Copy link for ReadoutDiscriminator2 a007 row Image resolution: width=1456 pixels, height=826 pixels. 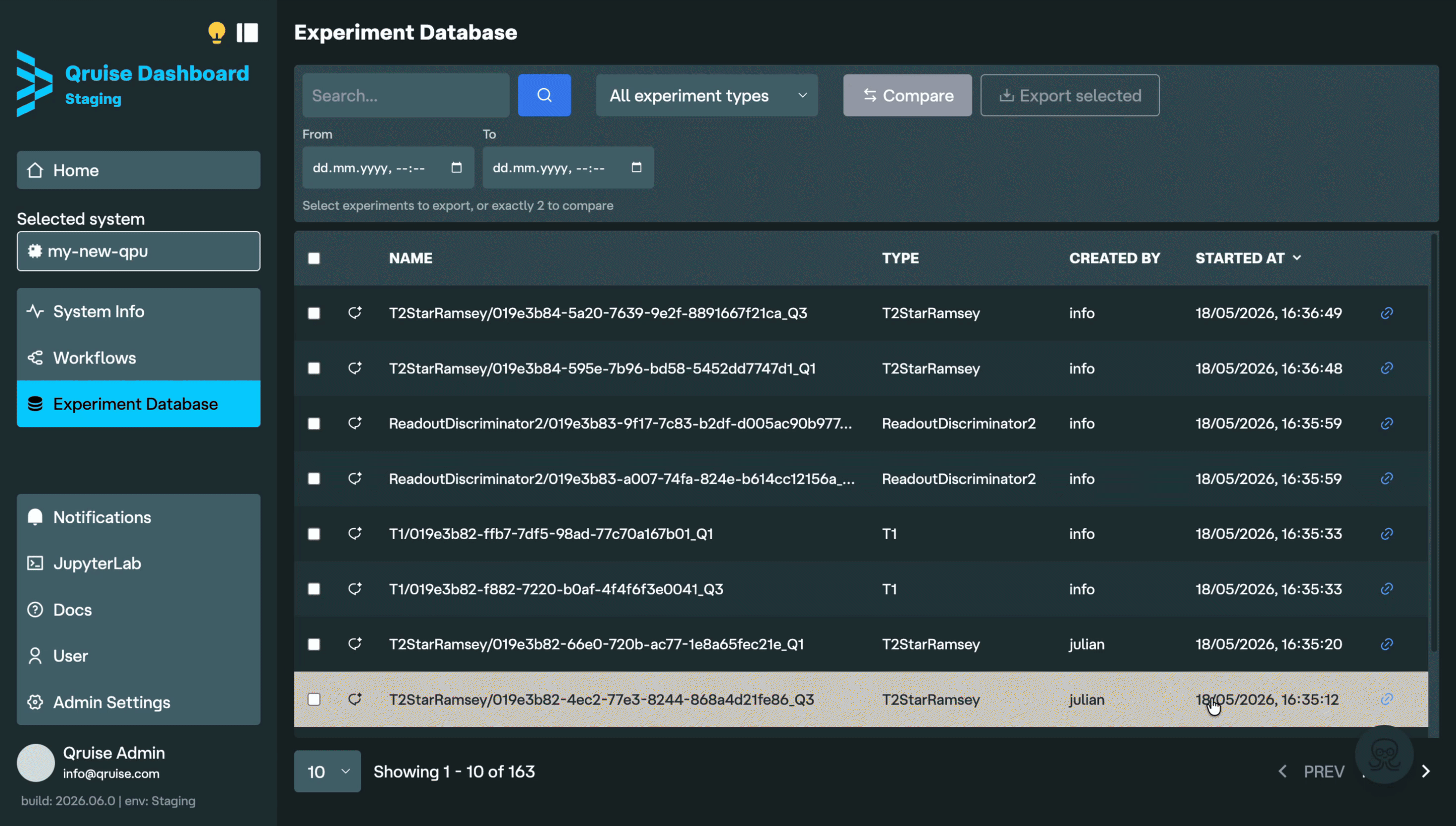1386,478
